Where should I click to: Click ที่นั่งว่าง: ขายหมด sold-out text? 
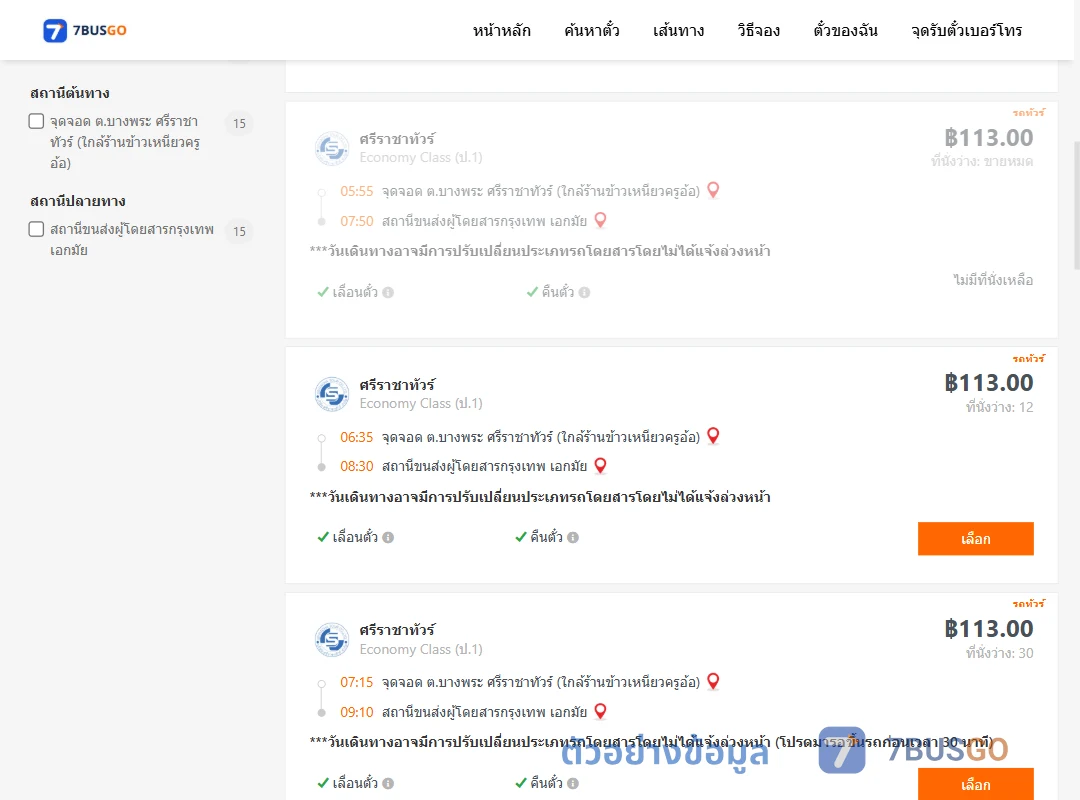pyautogui.click(x=982, y=161)
